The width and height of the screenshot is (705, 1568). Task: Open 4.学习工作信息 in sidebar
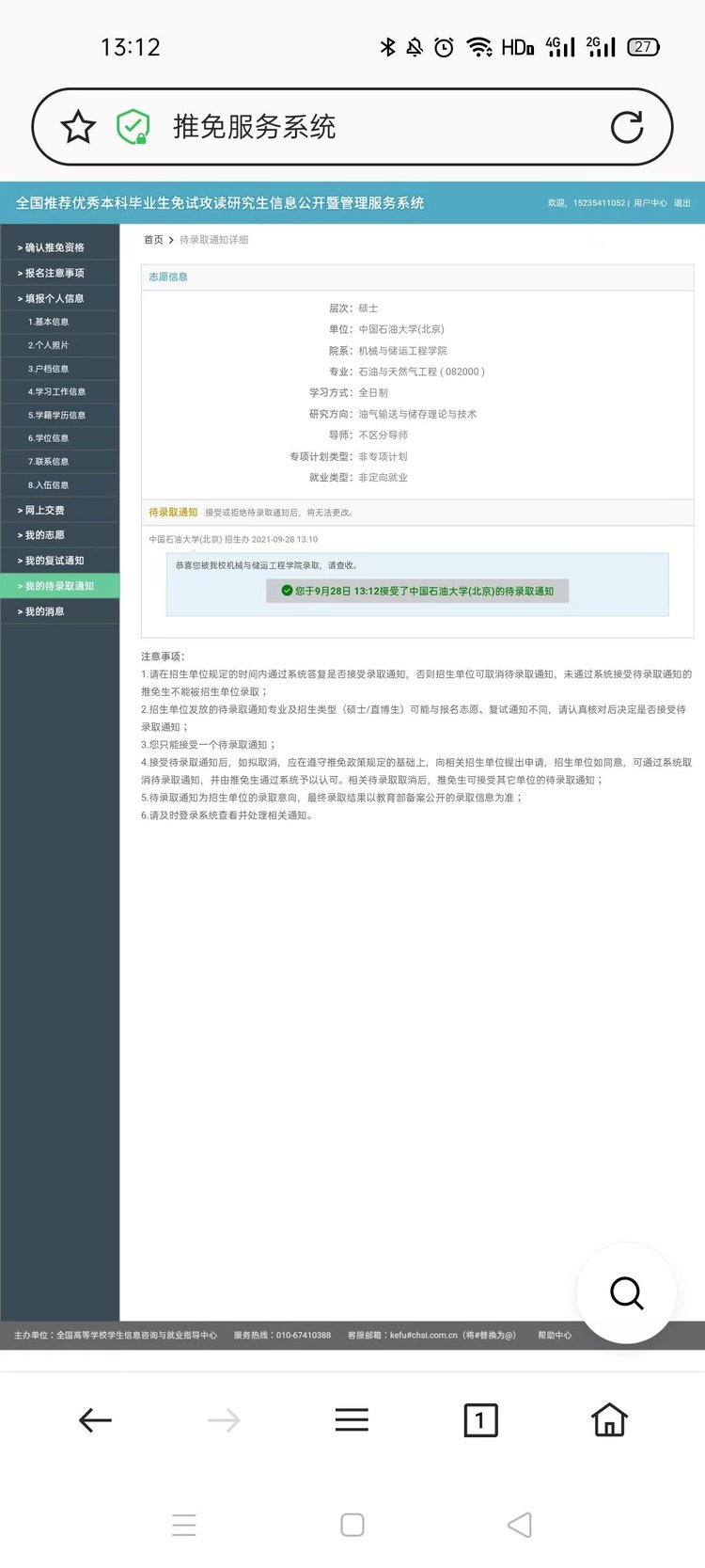(x=60, y=391)
